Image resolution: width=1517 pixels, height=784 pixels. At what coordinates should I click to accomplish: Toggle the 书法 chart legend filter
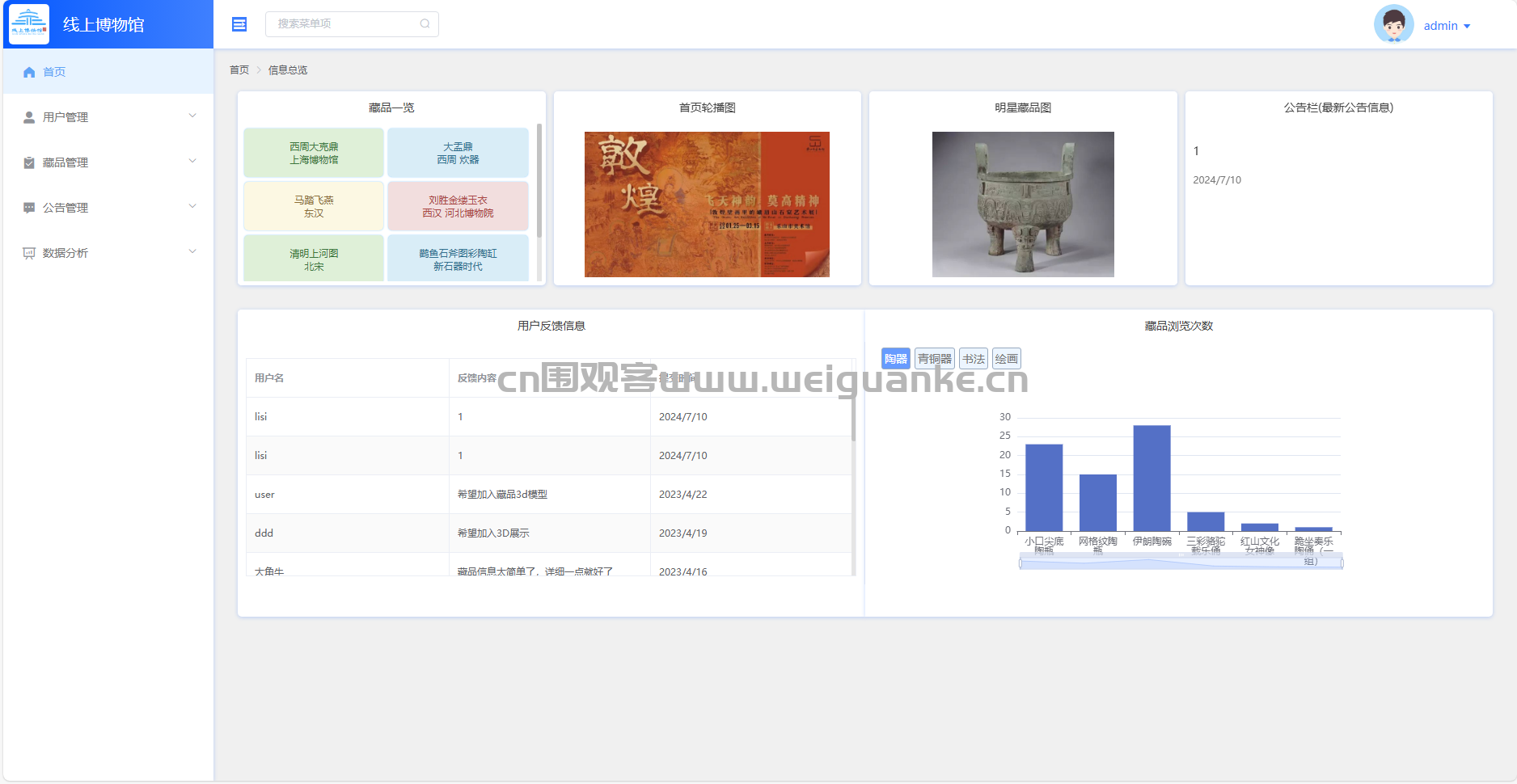click(974, 359)
